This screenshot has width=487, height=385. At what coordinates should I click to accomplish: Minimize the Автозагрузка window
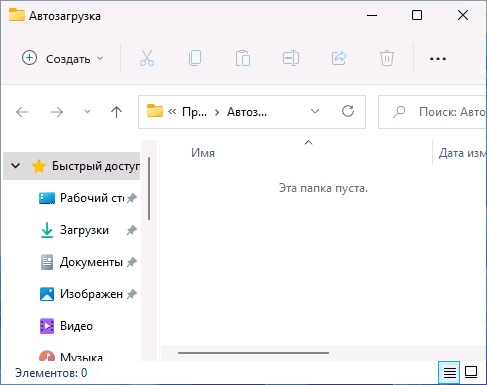click(372, 15)
